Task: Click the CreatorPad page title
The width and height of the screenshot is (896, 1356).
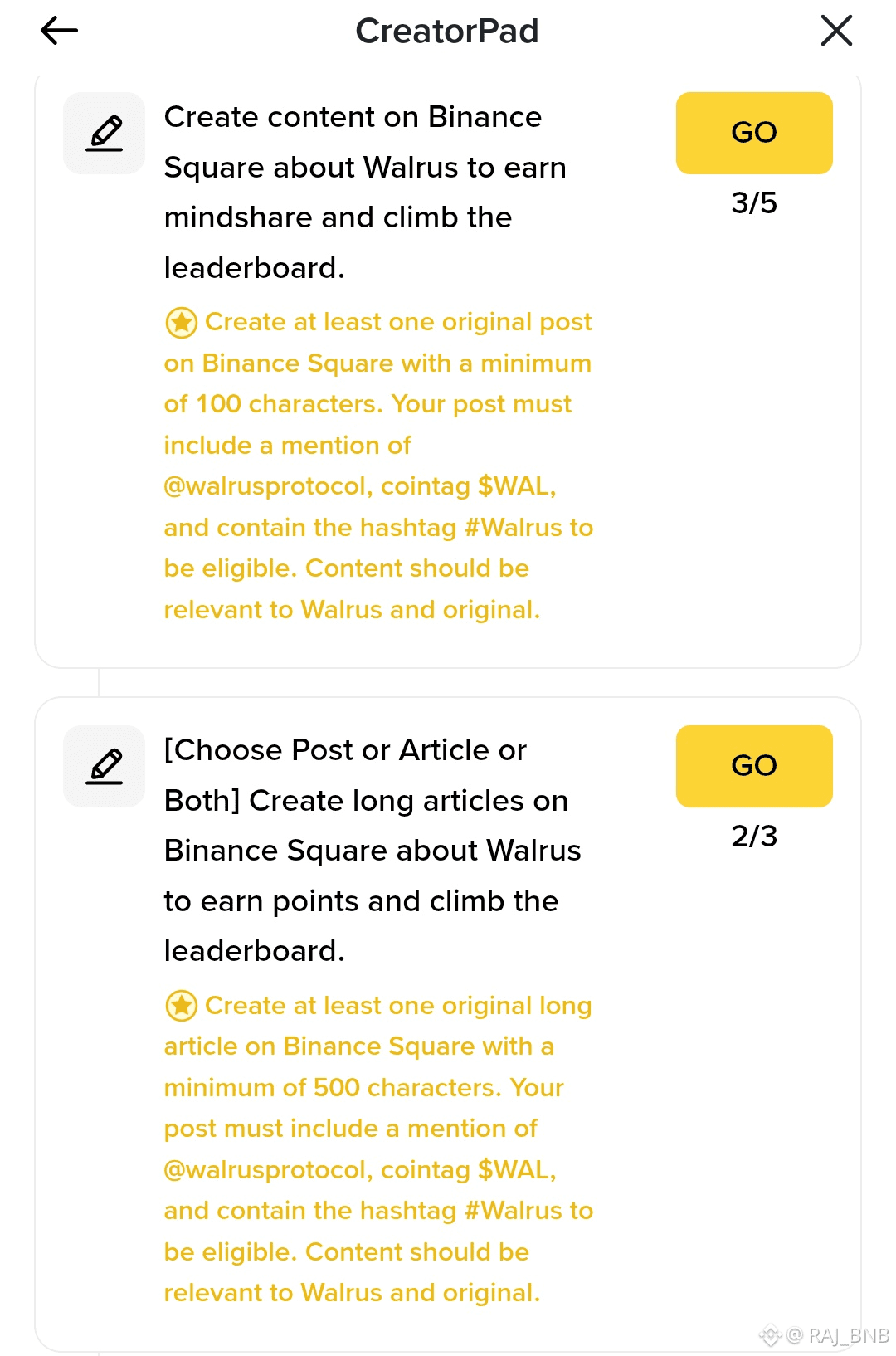Action: pyautogui.click(x=447, y=32)
